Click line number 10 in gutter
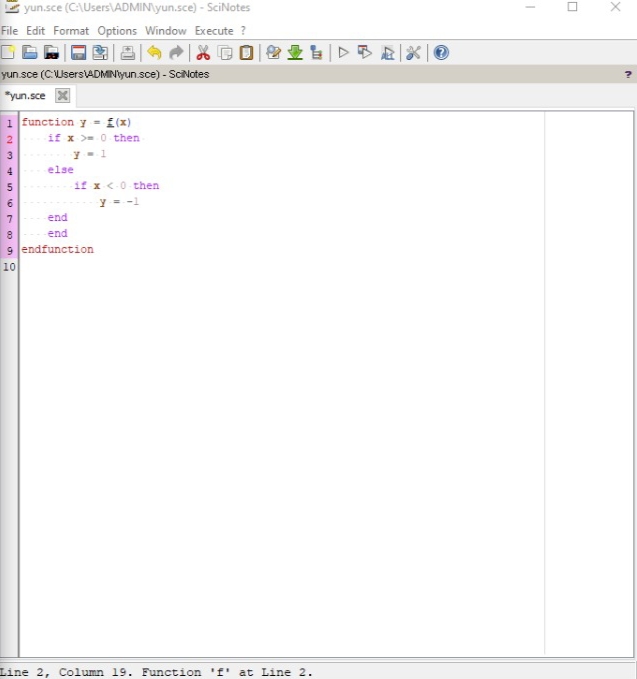 tap(10, 266)
